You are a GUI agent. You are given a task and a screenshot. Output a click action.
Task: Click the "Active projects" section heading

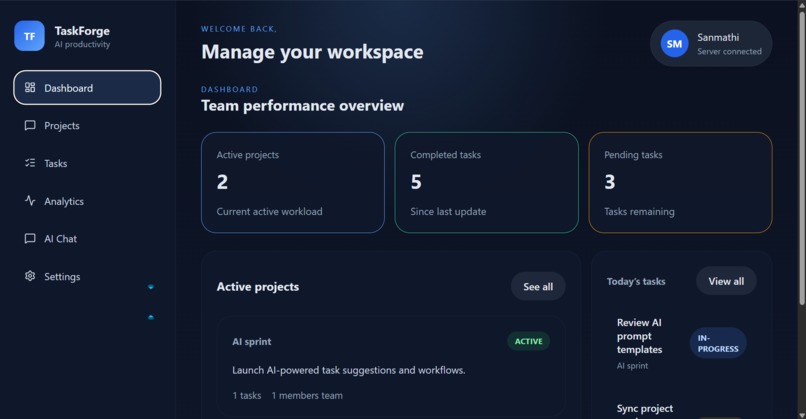tap(258, 286)
